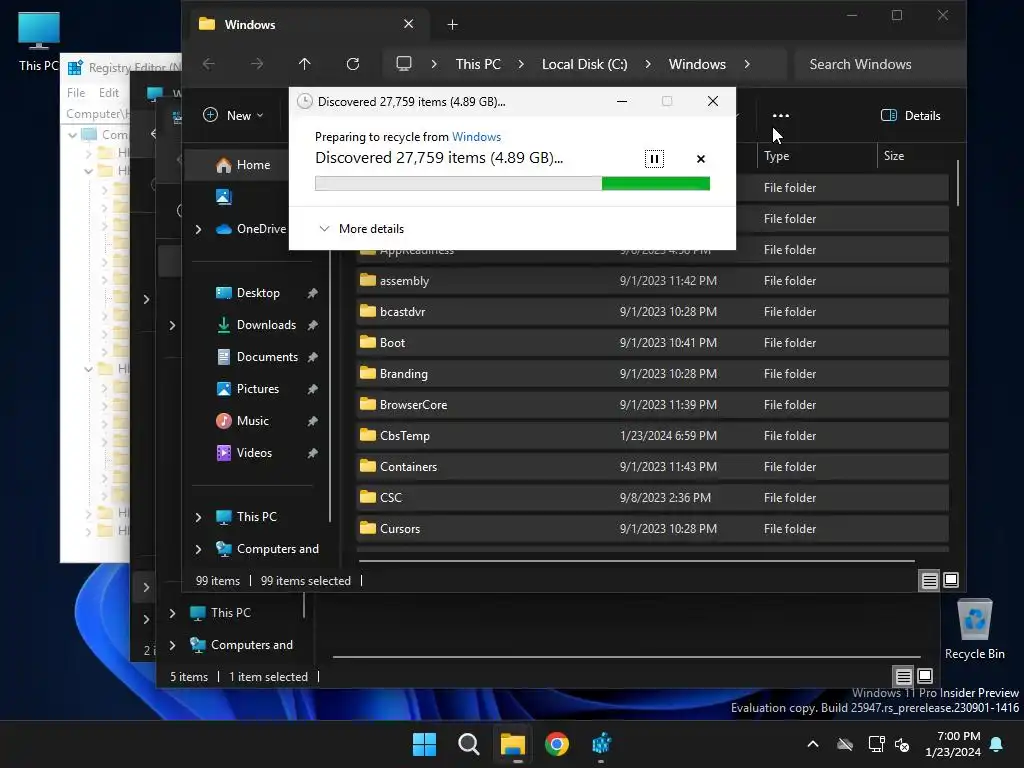The width and height of the screenshot is (1024, 768).
Task: Cancel the recycle operation with the X
Action: (701, 159)
